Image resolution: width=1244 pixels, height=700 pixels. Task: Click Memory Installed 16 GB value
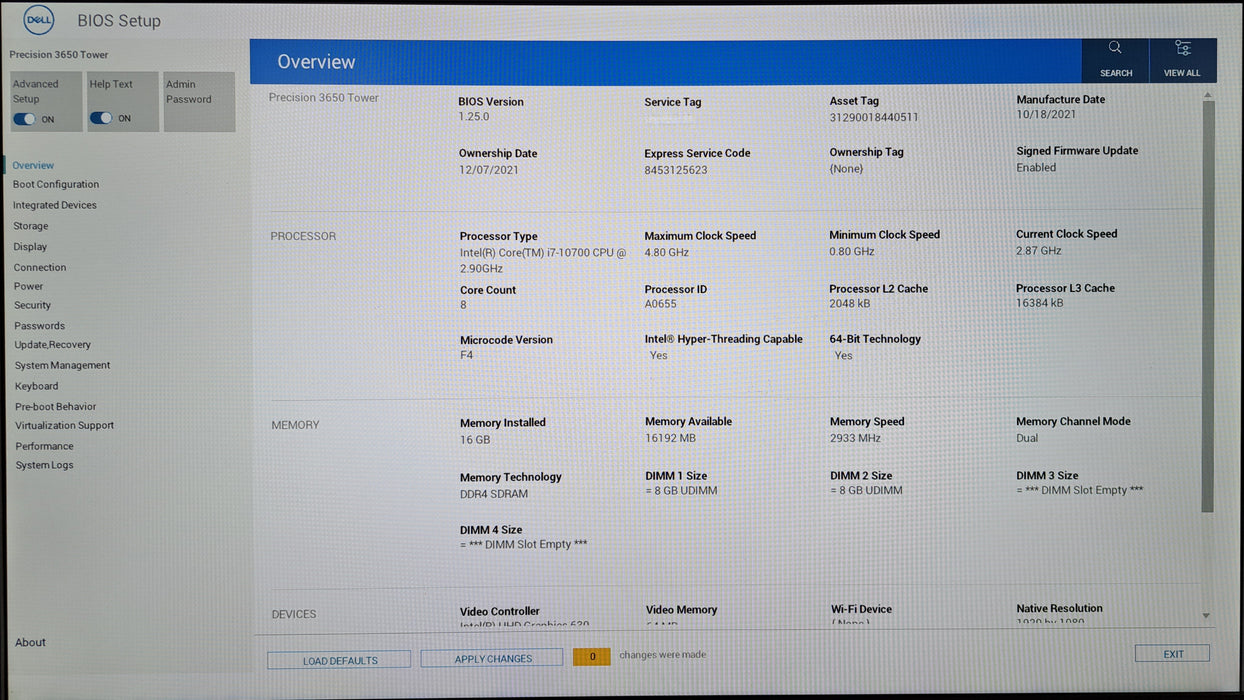pos(475,439)
